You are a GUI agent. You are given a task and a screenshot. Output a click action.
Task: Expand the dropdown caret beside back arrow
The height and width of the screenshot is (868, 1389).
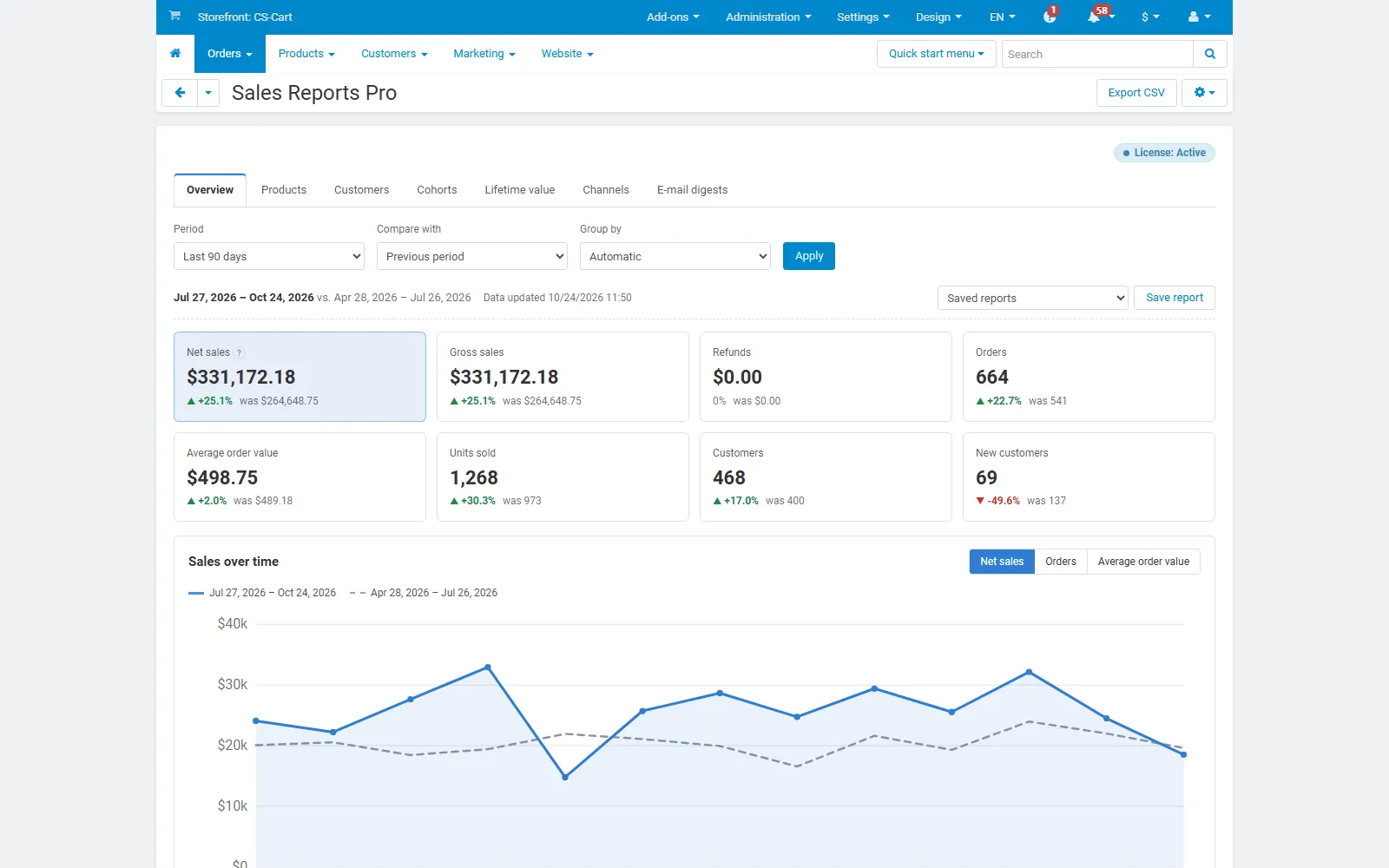coord(208,93)
